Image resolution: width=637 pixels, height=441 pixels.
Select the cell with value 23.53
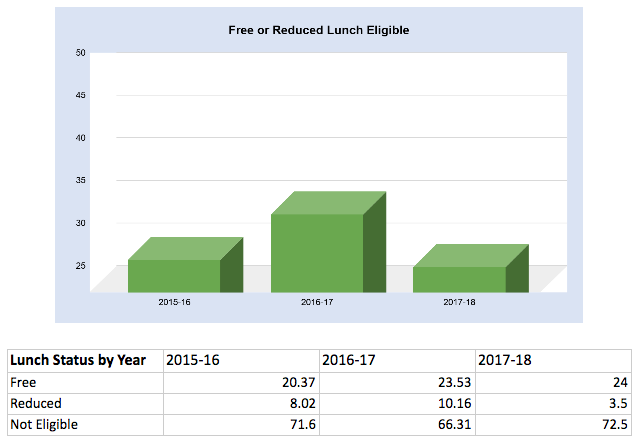pos(397,383)
